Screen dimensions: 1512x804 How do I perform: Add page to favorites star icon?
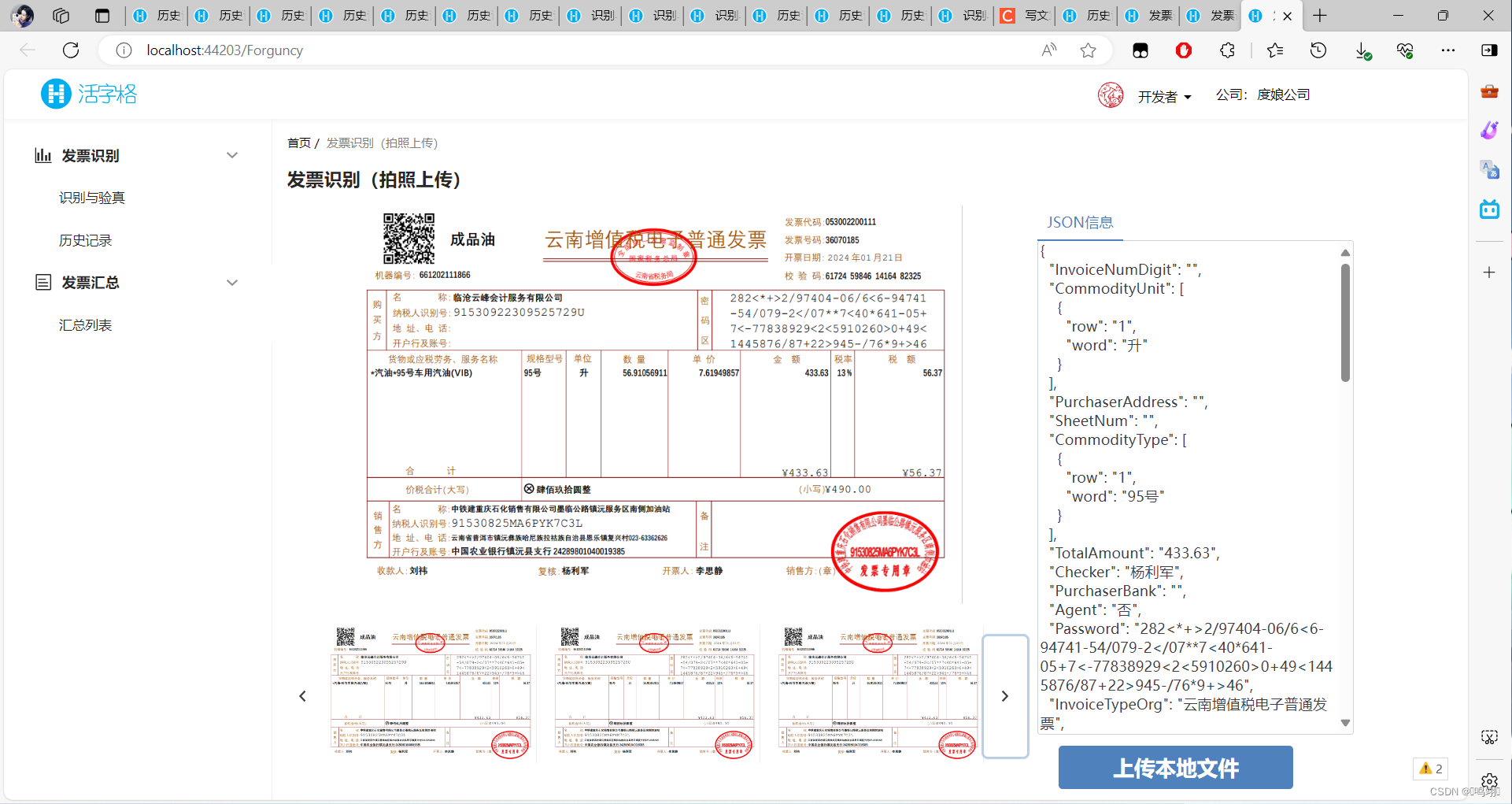[1088, 50]
